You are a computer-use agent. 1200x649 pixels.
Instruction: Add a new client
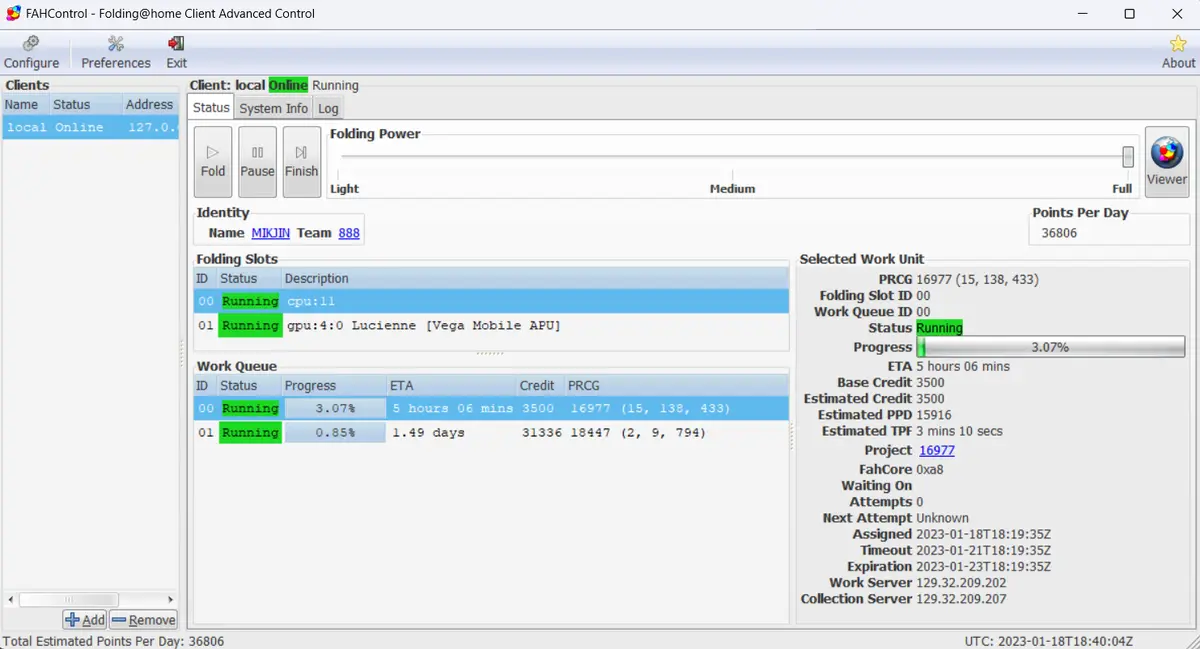pyautogui.click(x=85, y=620)
